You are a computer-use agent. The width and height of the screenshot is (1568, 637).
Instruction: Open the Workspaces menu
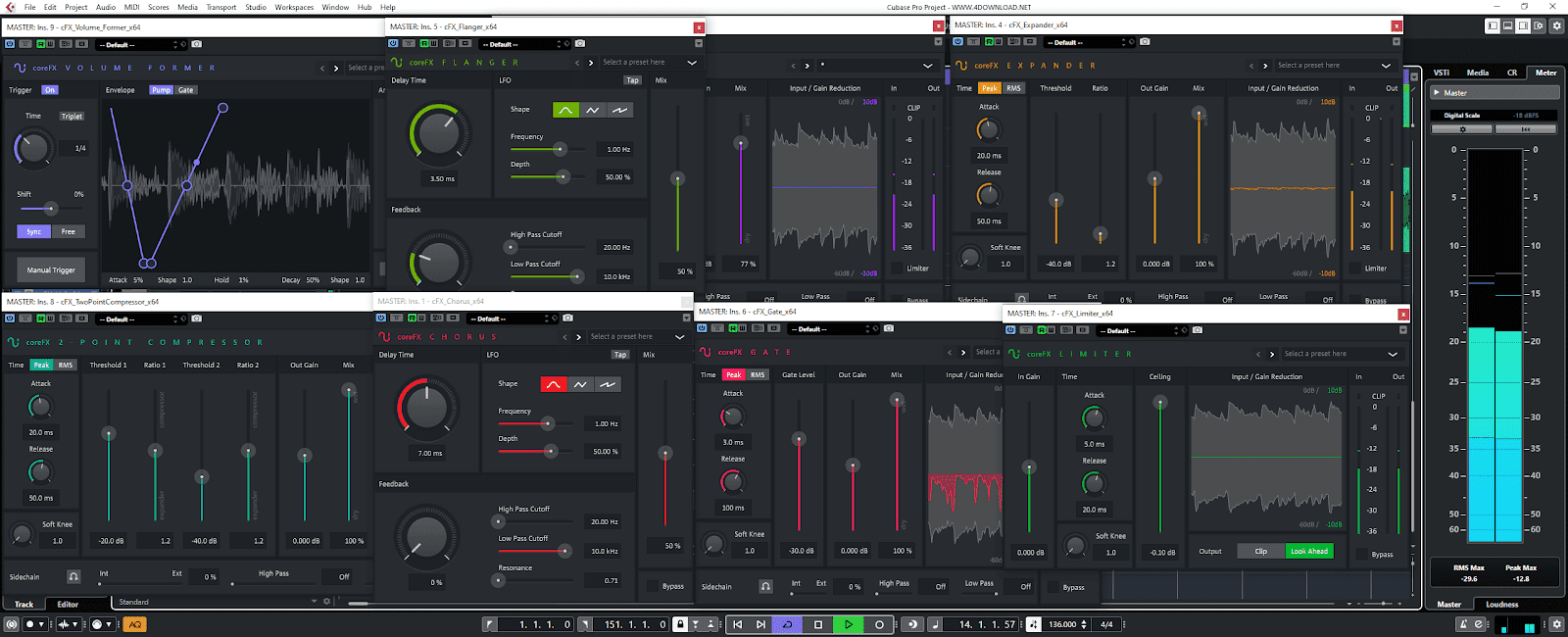point(294,7)
